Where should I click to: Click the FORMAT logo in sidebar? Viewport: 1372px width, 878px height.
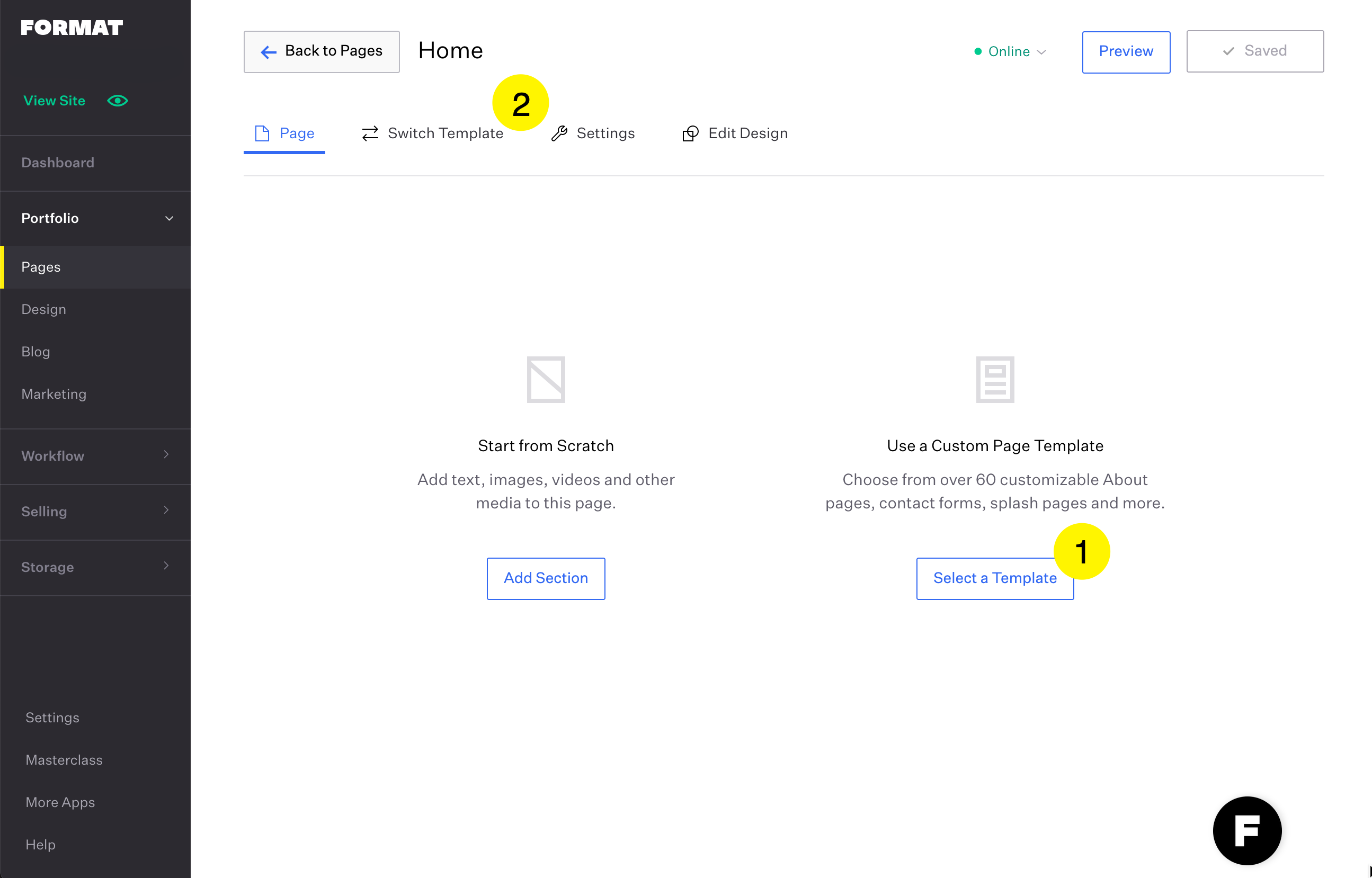coord(72,28)
